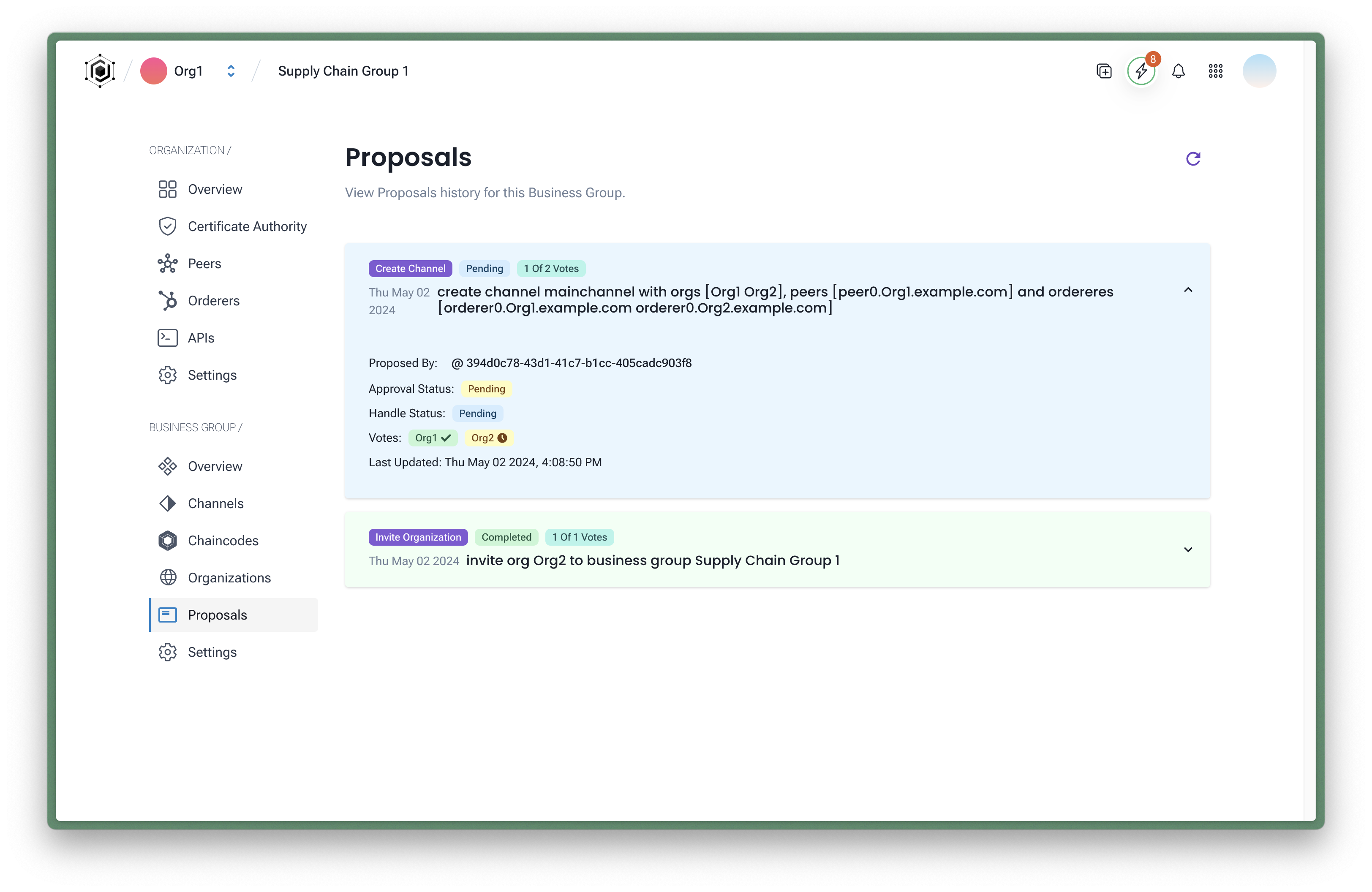The image size is (1372, 892).
Task: Select the Channels menu item
Action: coord(215,503)
